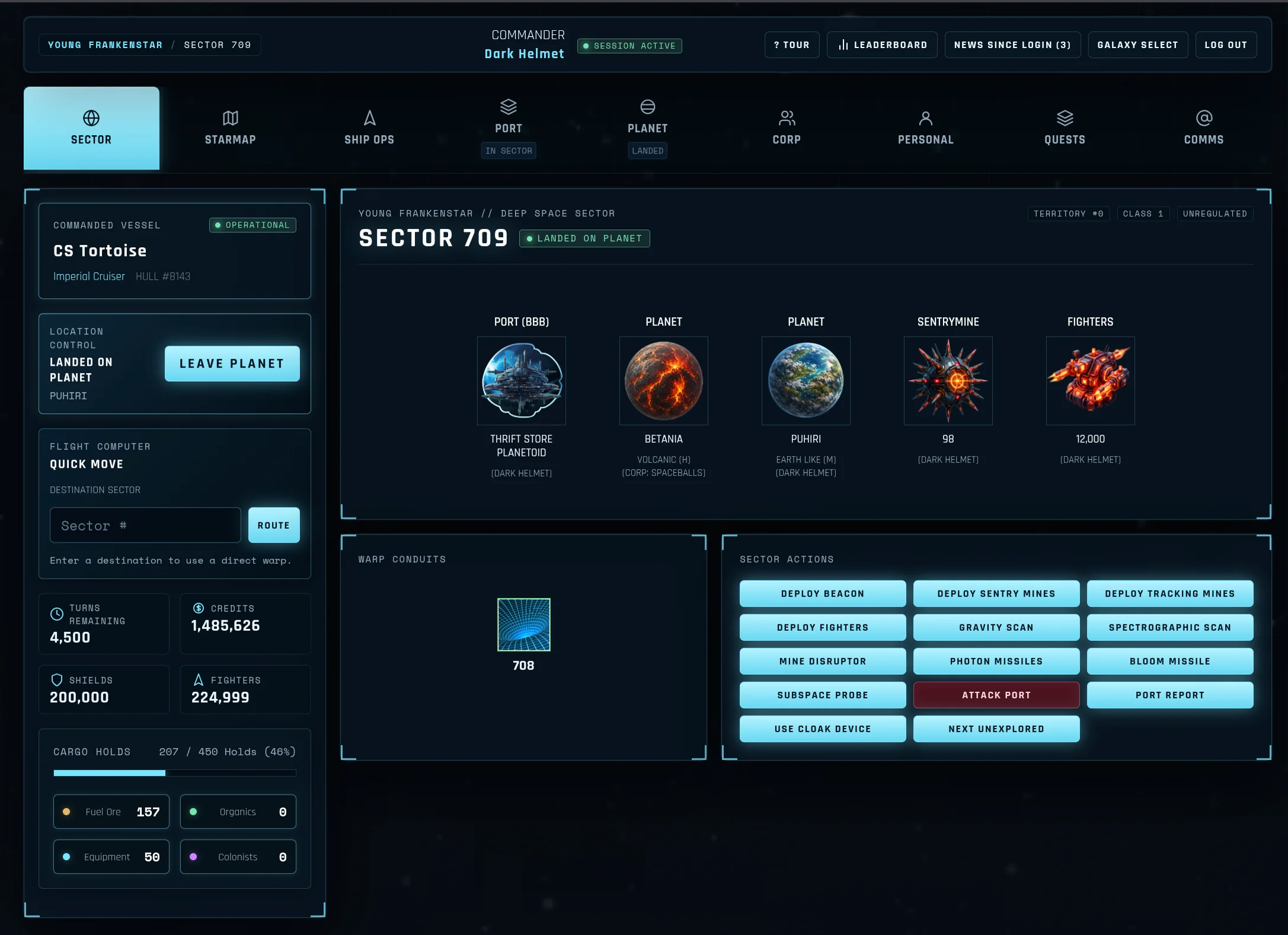1288x935 pixels.
Task: Click the Fighters ship image
Action: pos(1091,381)
